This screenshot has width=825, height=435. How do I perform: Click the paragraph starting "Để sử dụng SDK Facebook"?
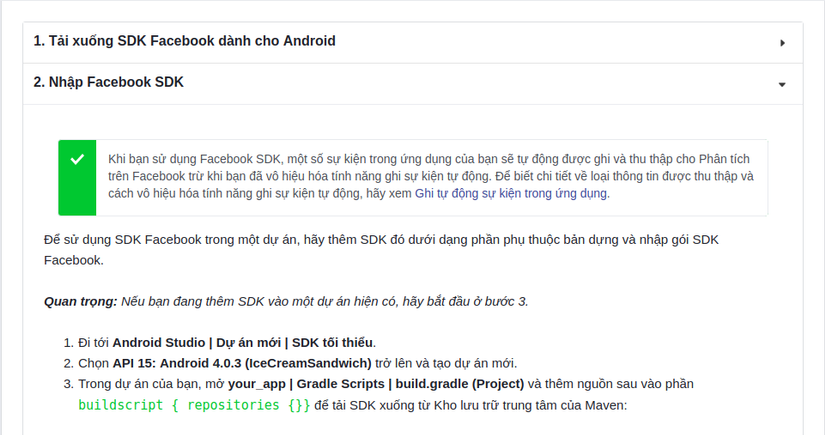point(380,240)
